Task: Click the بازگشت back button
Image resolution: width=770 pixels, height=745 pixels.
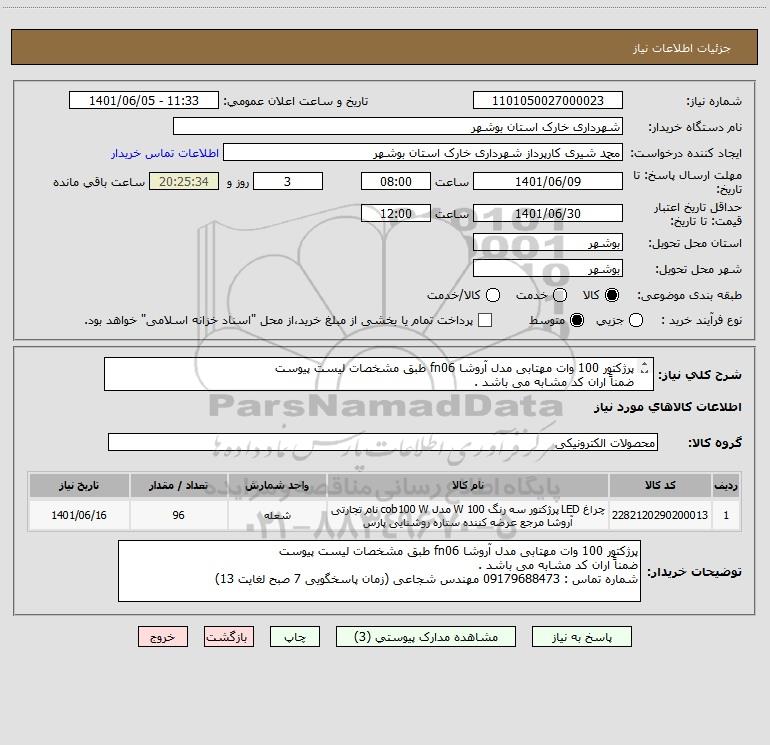Action: tap(229, 637)
